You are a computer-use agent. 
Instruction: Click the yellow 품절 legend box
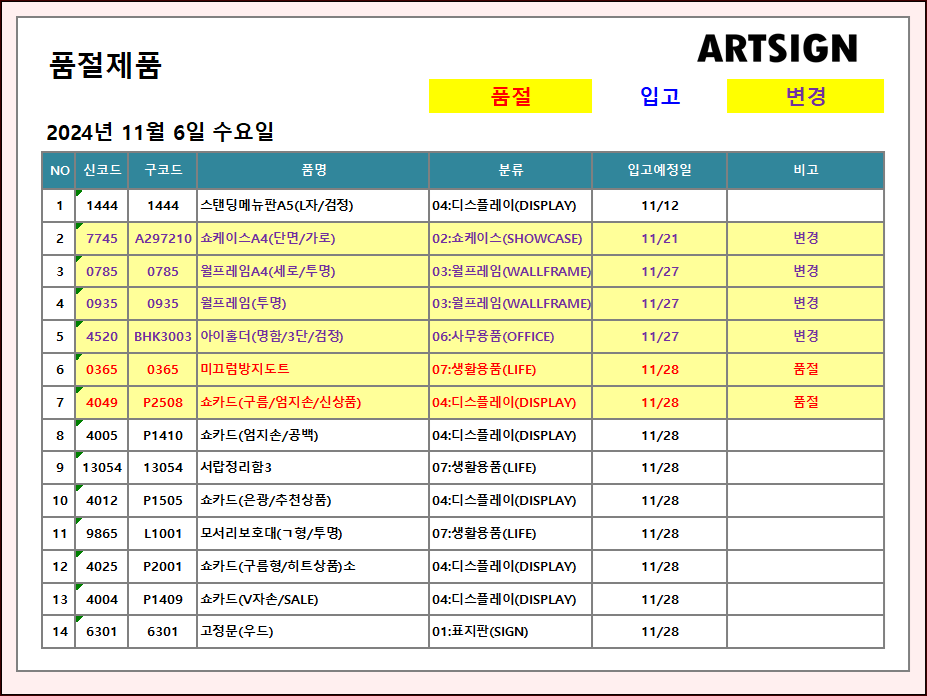510,96
